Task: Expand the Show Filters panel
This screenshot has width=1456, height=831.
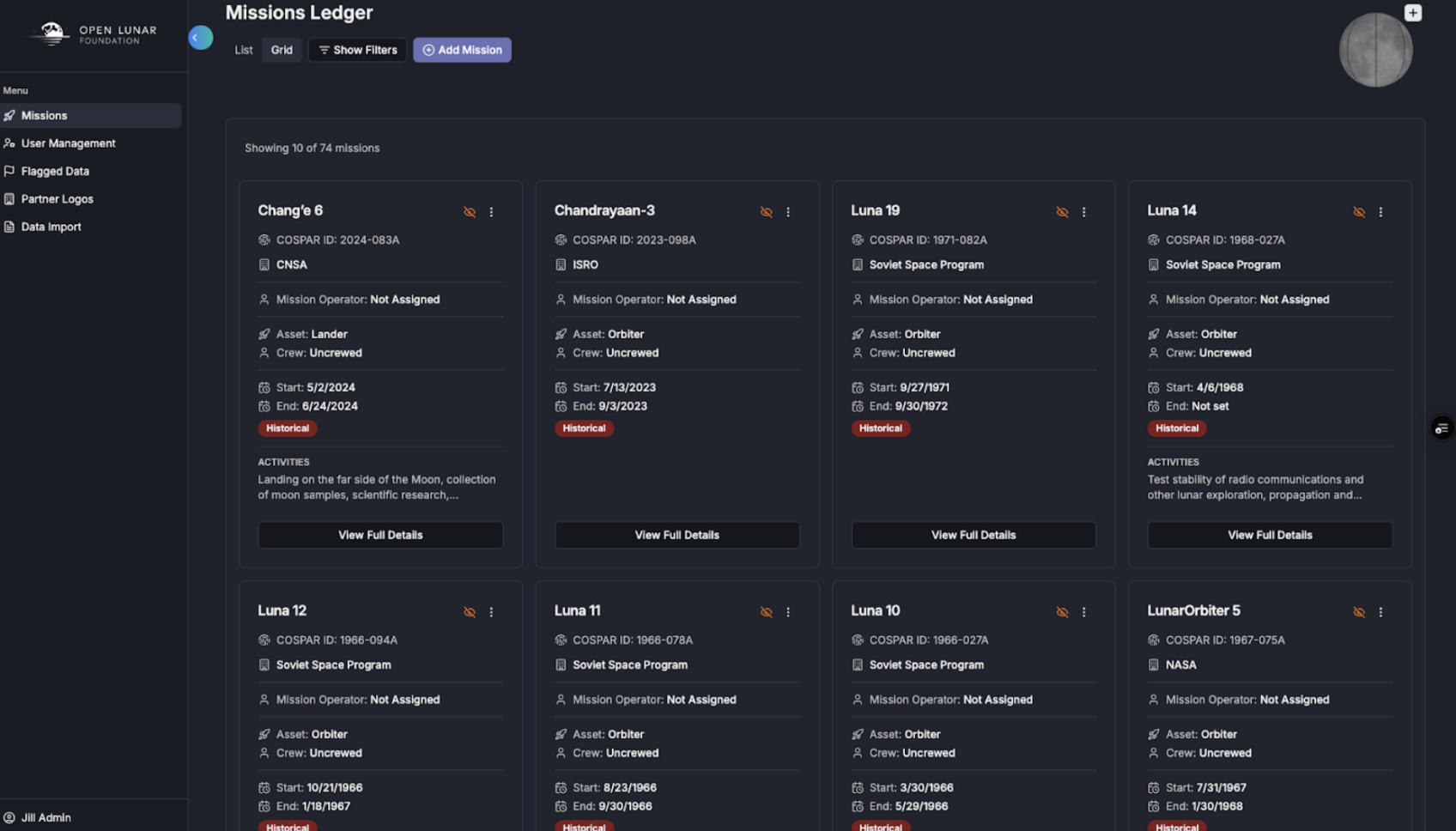Action: pos(357,50)
